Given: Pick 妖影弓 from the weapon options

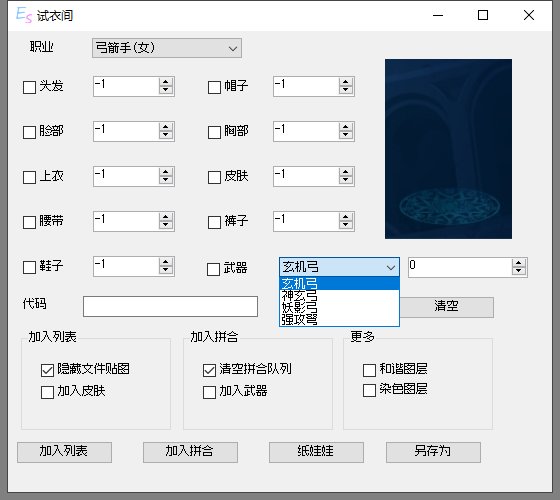Looking at the screenshot, I should click(x=339, y=308).
